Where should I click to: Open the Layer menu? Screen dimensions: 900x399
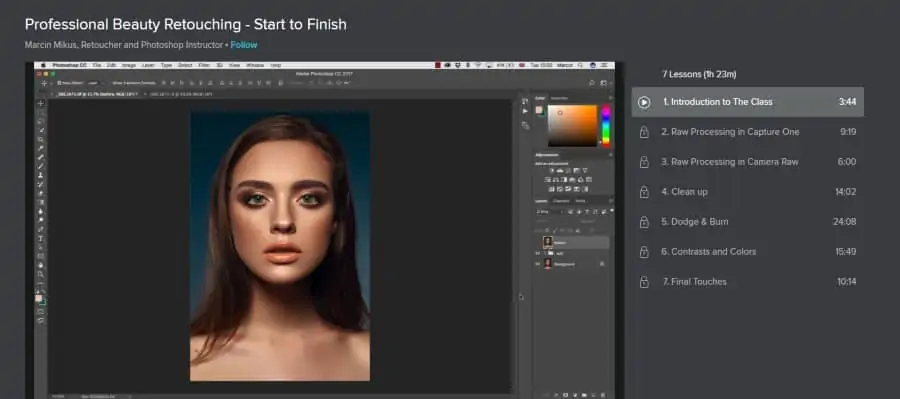point(148,65)
